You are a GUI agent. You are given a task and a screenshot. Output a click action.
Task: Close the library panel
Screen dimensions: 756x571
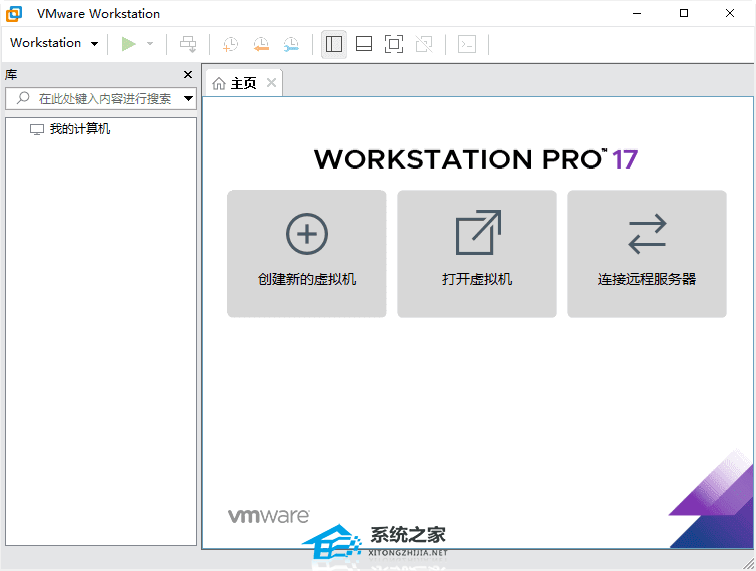[188, 75]
